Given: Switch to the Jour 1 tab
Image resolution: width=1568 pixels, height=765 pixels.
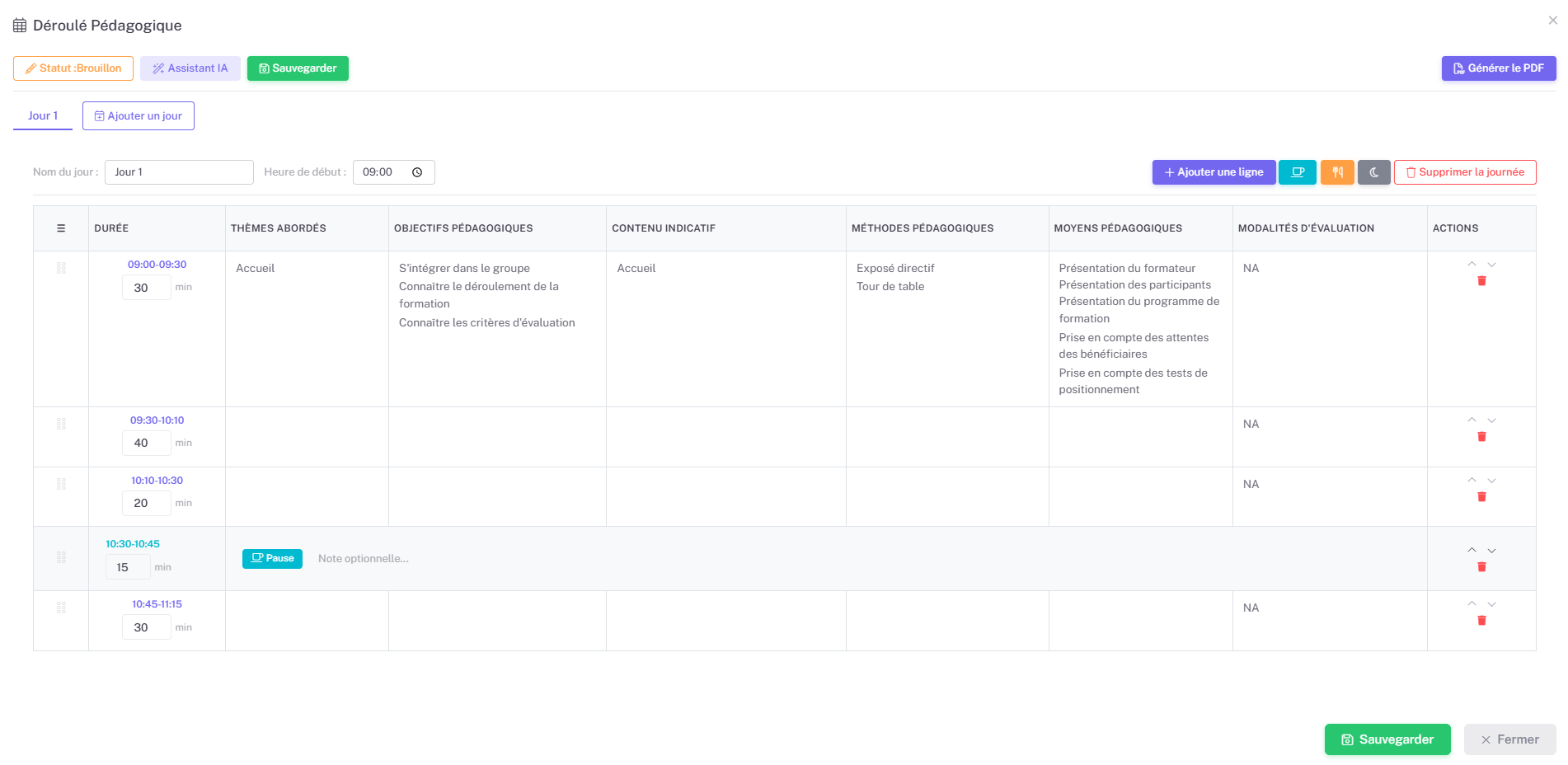Looking at the screenshot, I should [x=42, y=115].
